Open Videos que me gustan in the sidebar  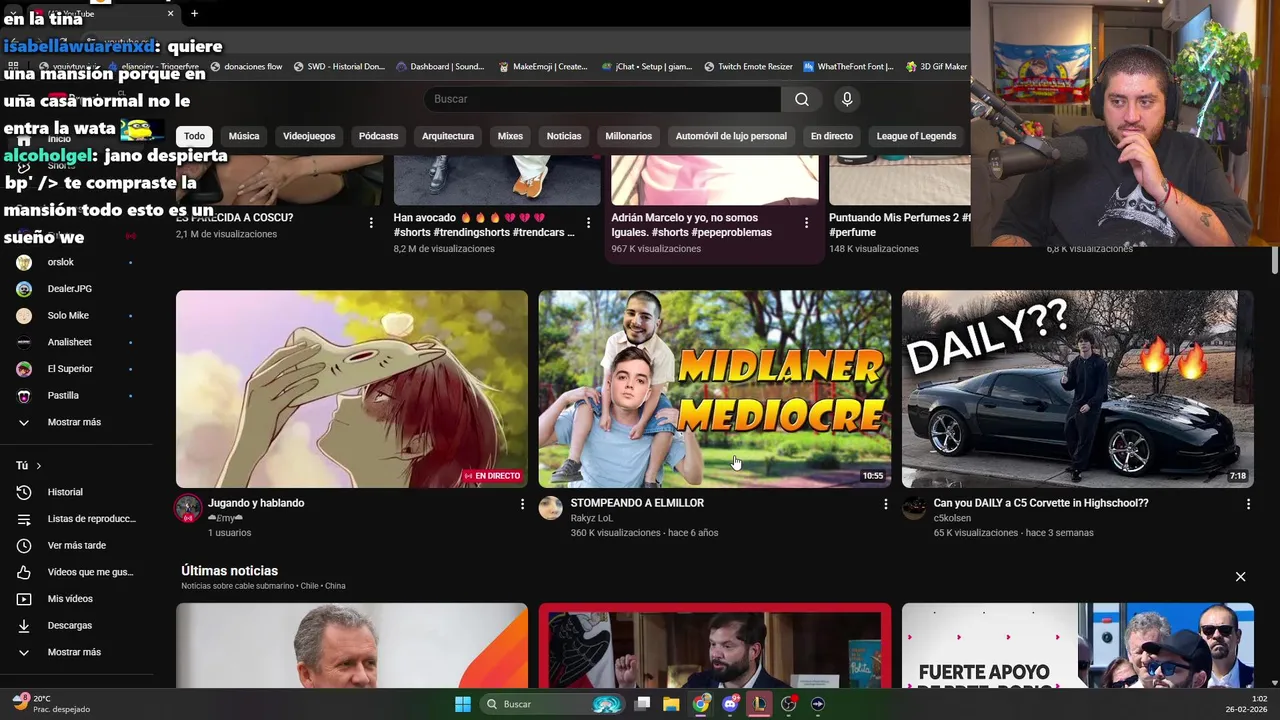tap(90, 572)
